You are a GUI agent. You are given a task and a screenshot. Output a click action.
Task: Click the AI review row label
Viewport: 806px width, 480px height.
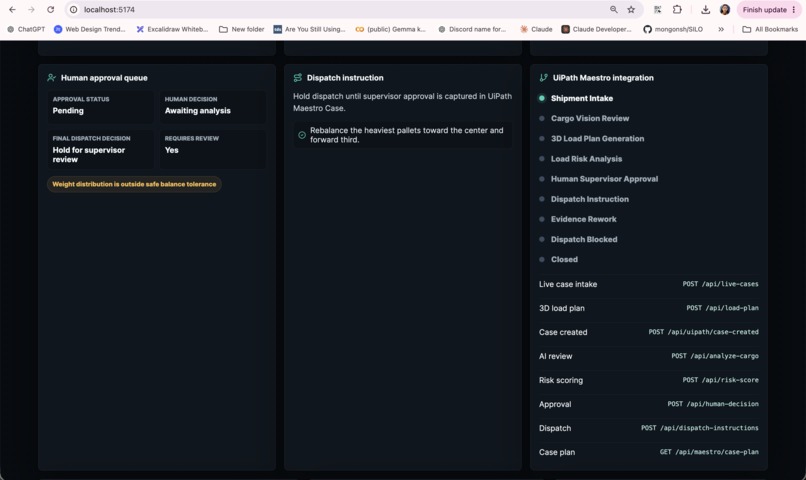pos(555,356)
